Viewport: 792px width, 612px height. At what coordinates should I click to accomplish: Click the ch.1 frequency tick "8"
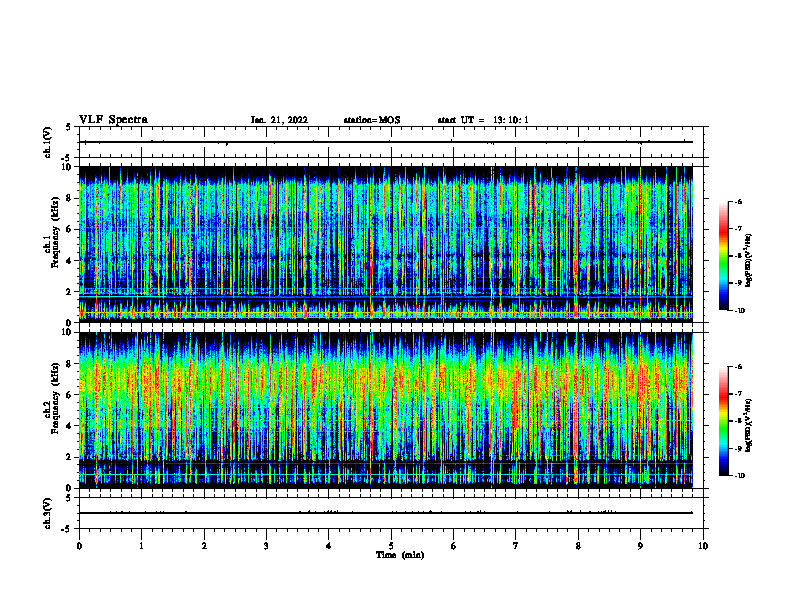click(x=70, y=198)
